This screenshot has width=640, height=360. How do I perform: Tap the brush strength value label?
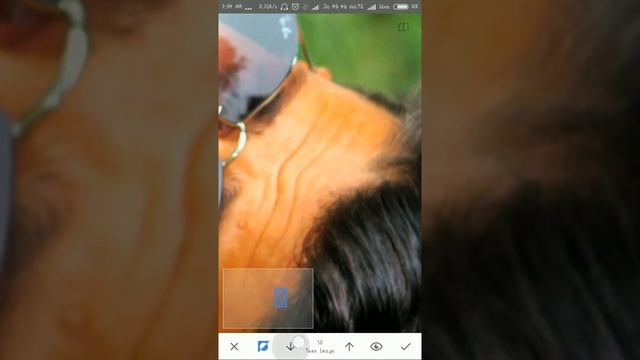click(x=320, y=347)
